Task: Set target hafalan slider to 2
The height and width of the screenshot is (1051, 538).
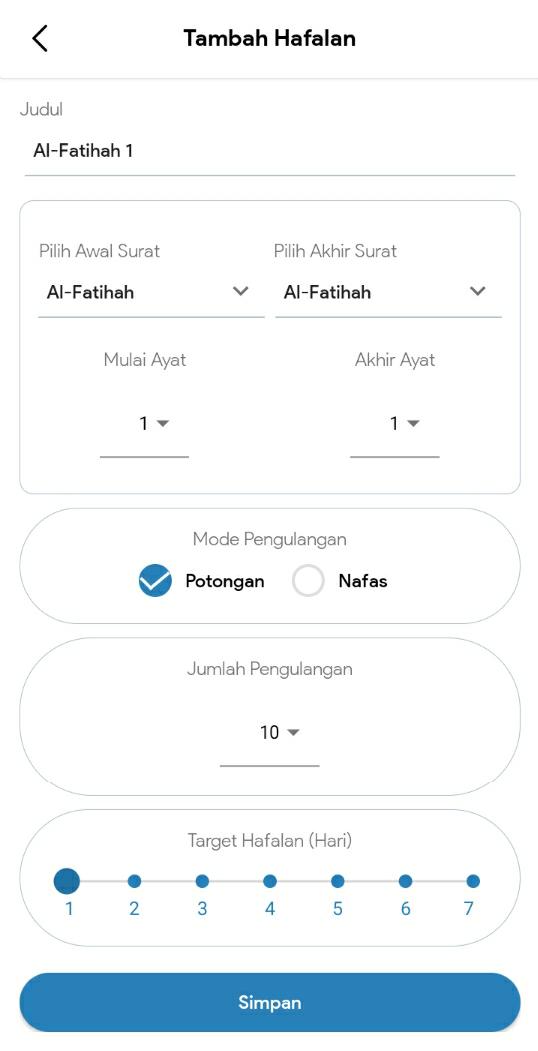Action: [134, 881]
